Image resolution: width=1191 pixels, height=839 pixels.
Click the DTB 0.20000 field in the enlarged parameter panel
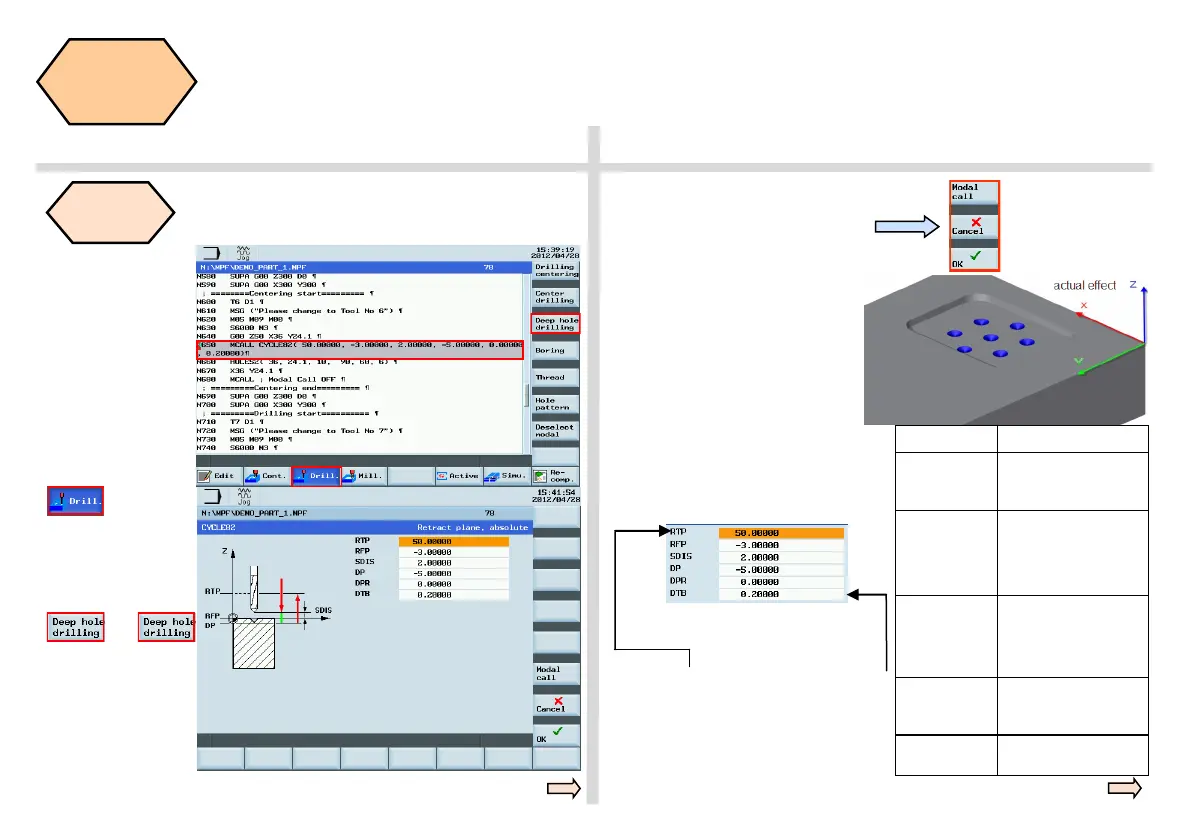(x=781, y=594)
